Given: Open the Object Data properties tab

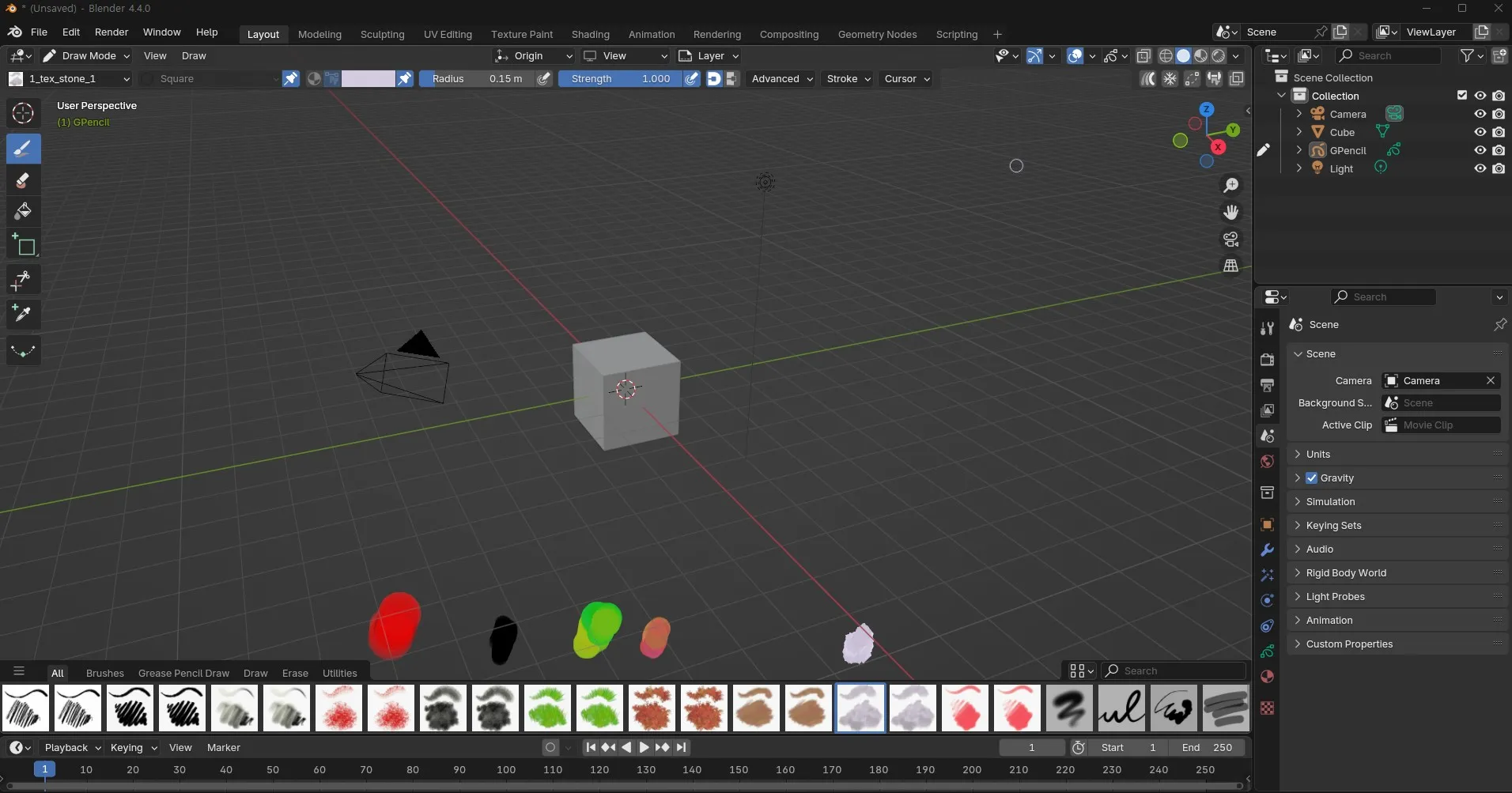Looking at the screenshot, I should (1267, 651).
